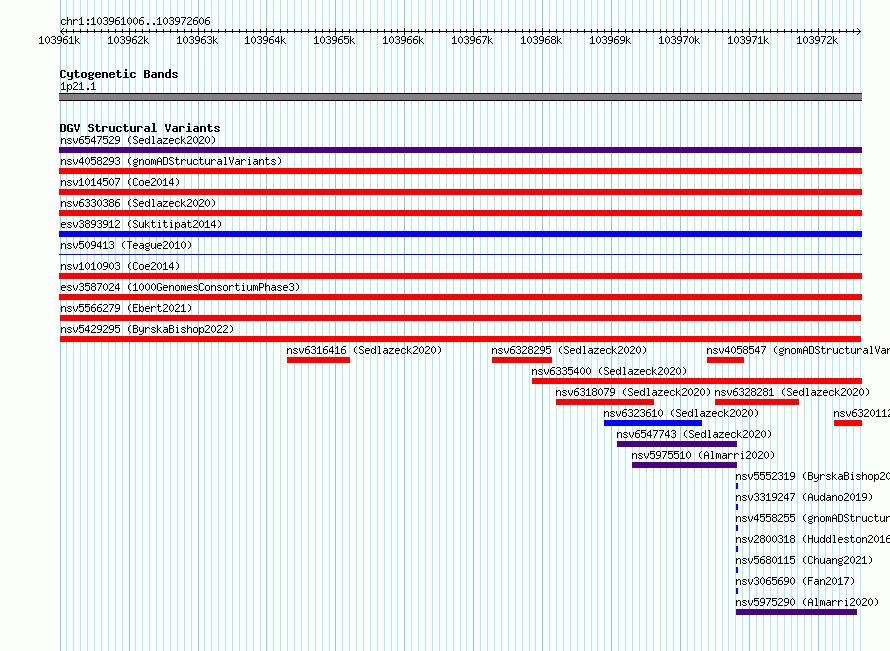Click the Cytogenetic Bands track title
The width and height of the screenshot is (890, 651).
pyautogui.click(x=119, y=74)
